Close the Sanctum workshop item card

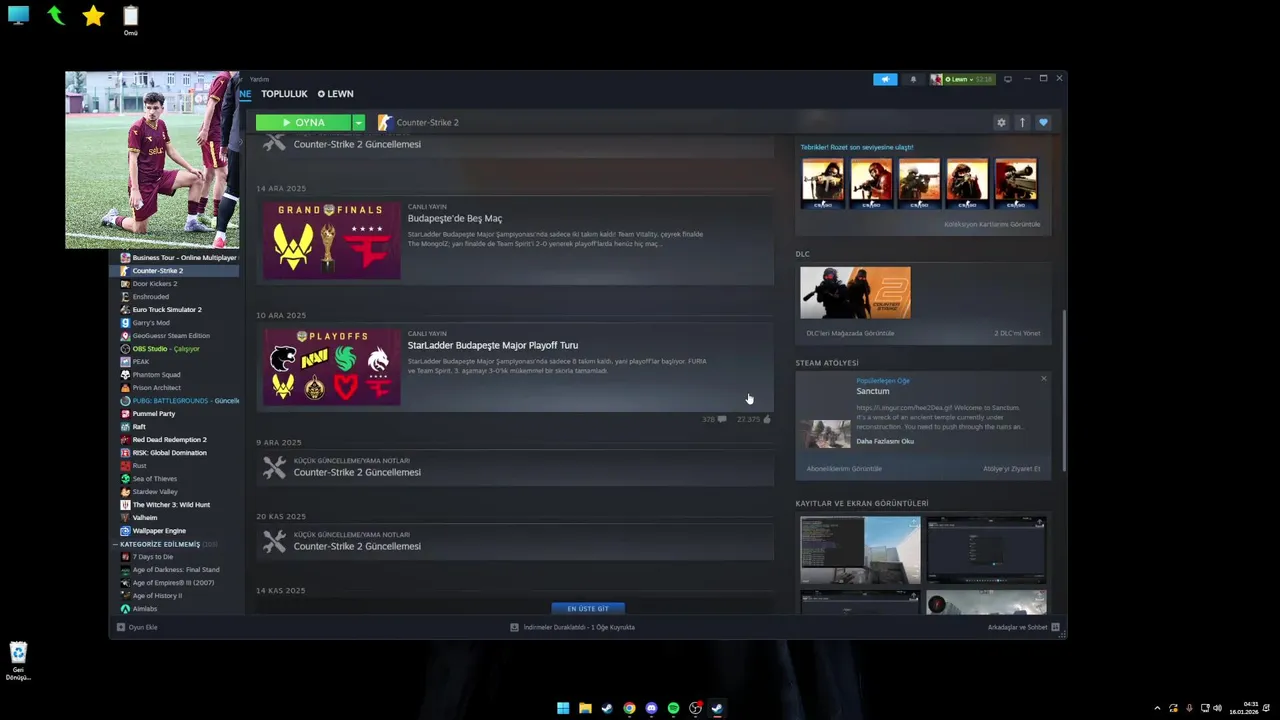(x=1043, y=379)
